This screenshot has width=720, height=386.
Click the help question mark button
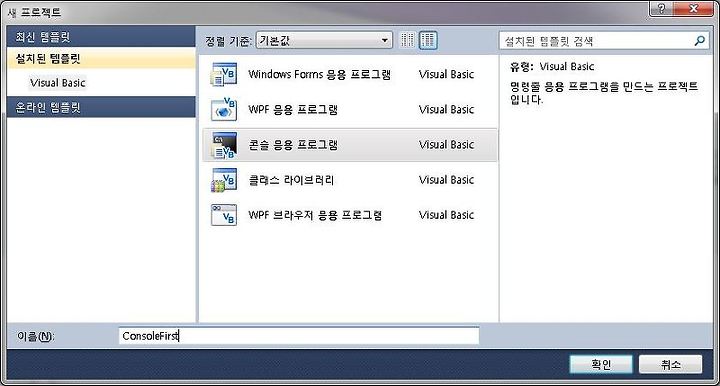pyautogui.click(x=662, y=8)
